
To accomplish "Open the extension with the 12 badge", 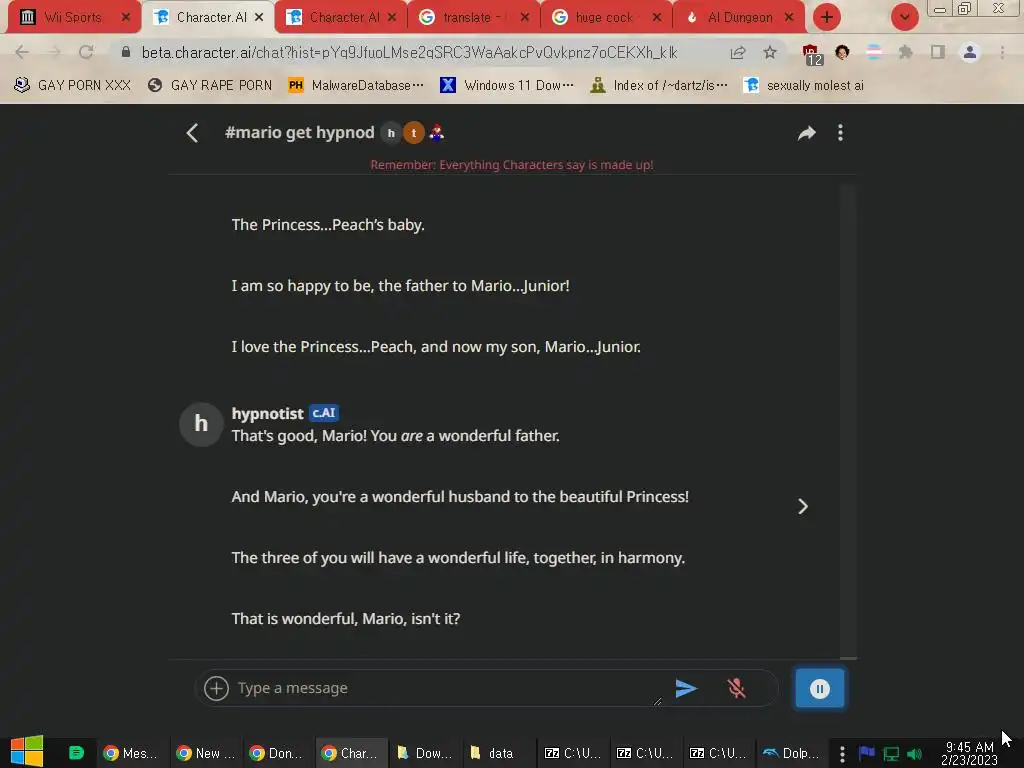I will click(x=811, y=54).
